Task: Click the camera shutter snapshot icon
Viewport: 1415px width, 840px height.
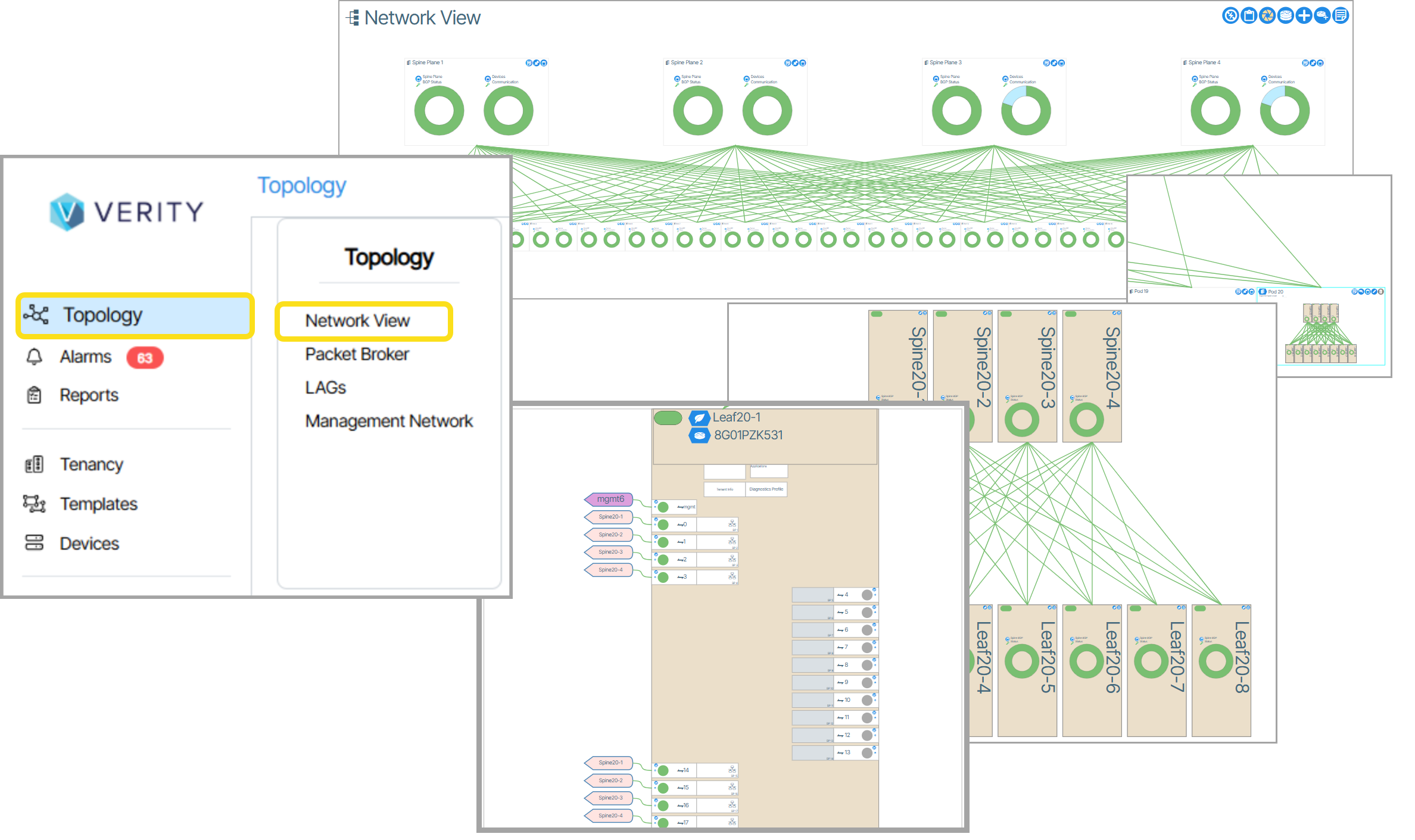Action: 1267,15
